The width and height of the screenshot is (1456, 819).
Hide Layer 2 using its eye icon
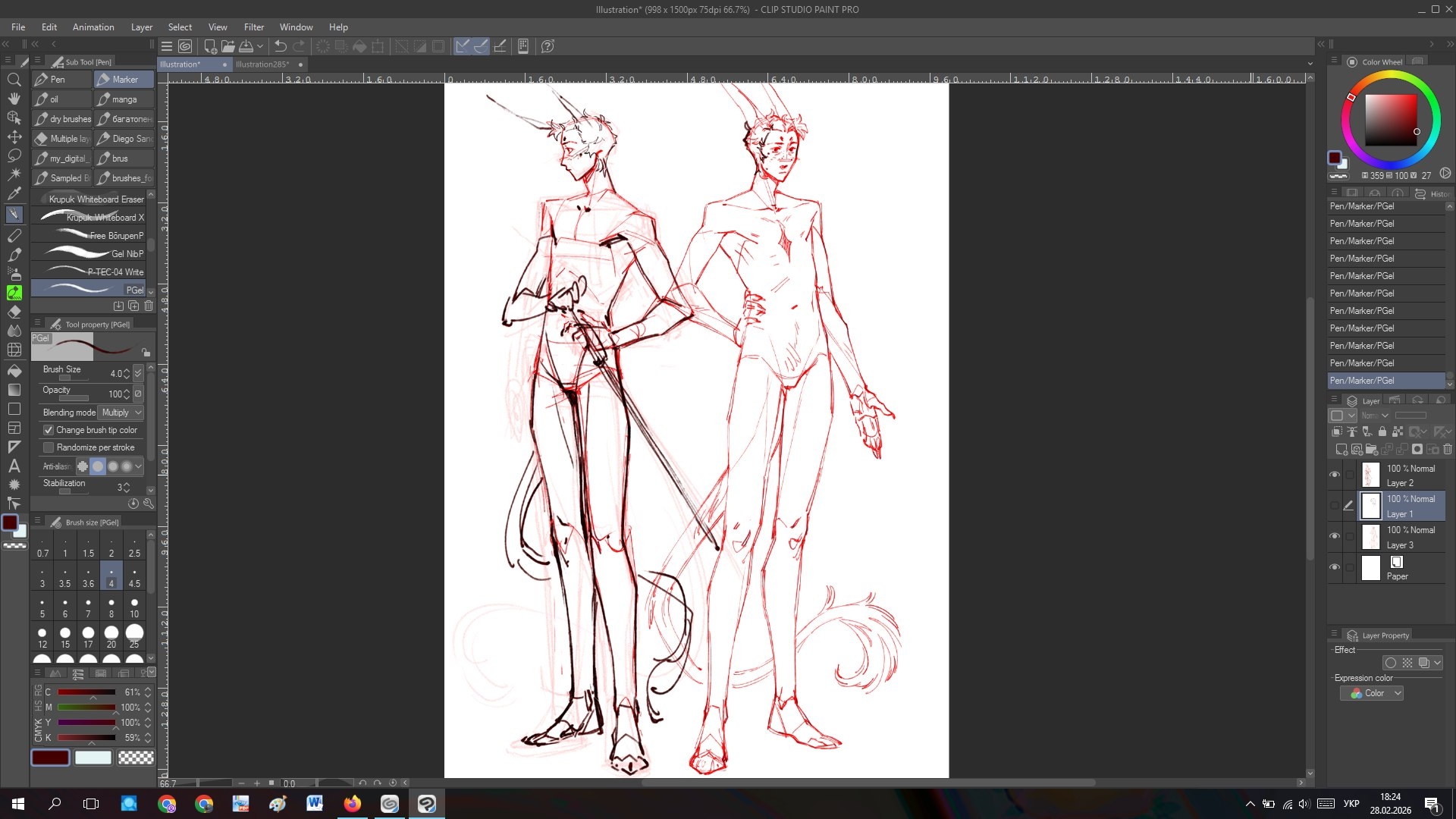(1335, 475)
